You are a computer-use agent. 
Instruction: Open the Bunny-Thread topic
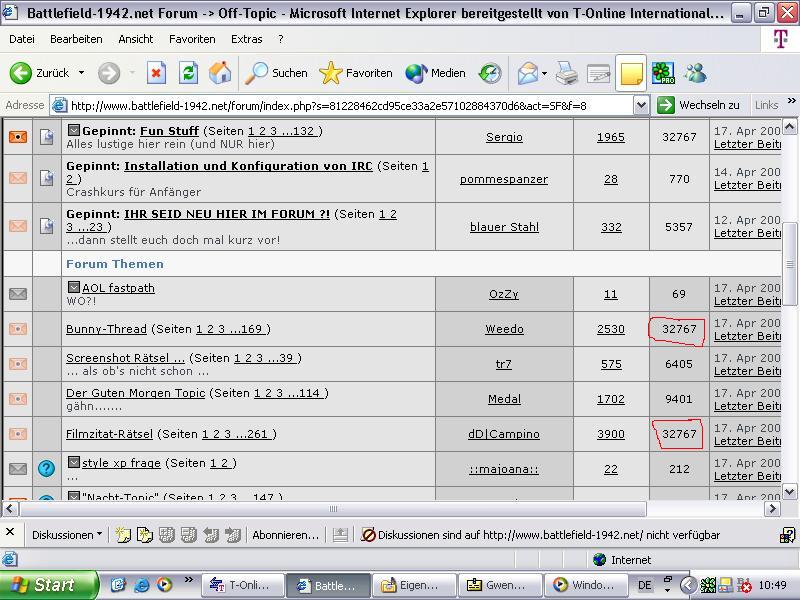(106, 330)
